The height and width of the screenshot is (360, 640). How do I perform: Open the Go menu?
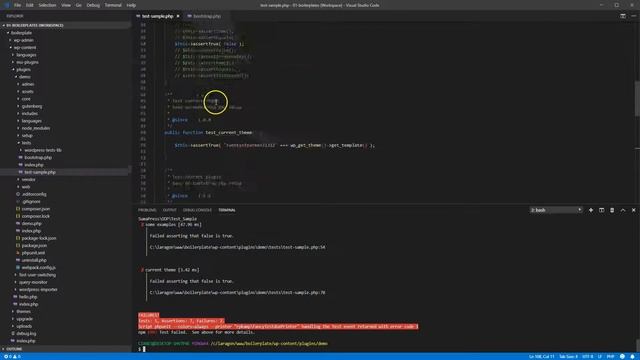point(79,5)
